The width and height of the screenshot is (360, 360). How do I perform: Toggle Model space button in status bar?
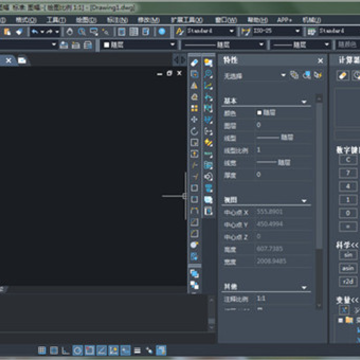pyautogui.click(x=161, y=350)
